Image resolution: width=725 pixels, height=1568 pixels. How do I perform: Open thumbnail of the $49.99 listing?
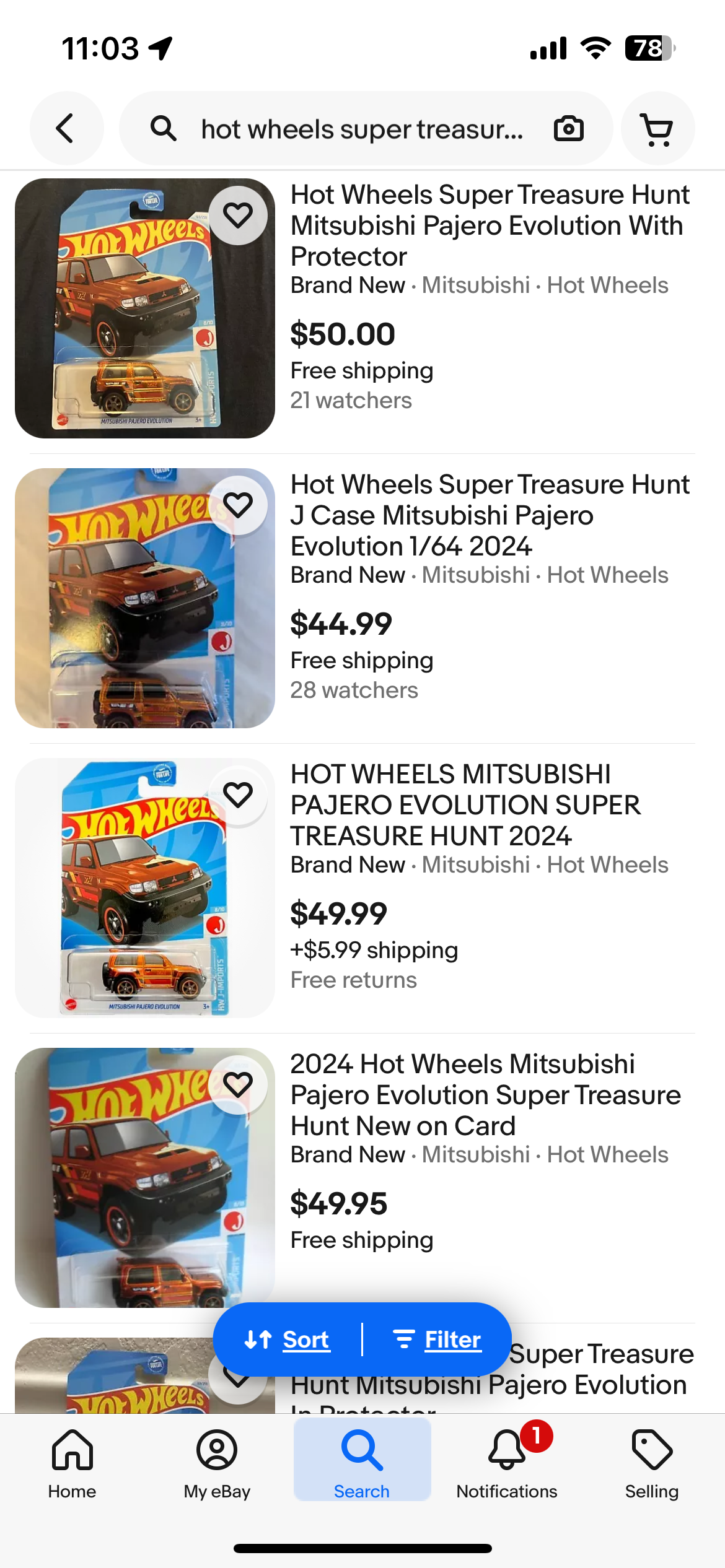pos(145,888)
